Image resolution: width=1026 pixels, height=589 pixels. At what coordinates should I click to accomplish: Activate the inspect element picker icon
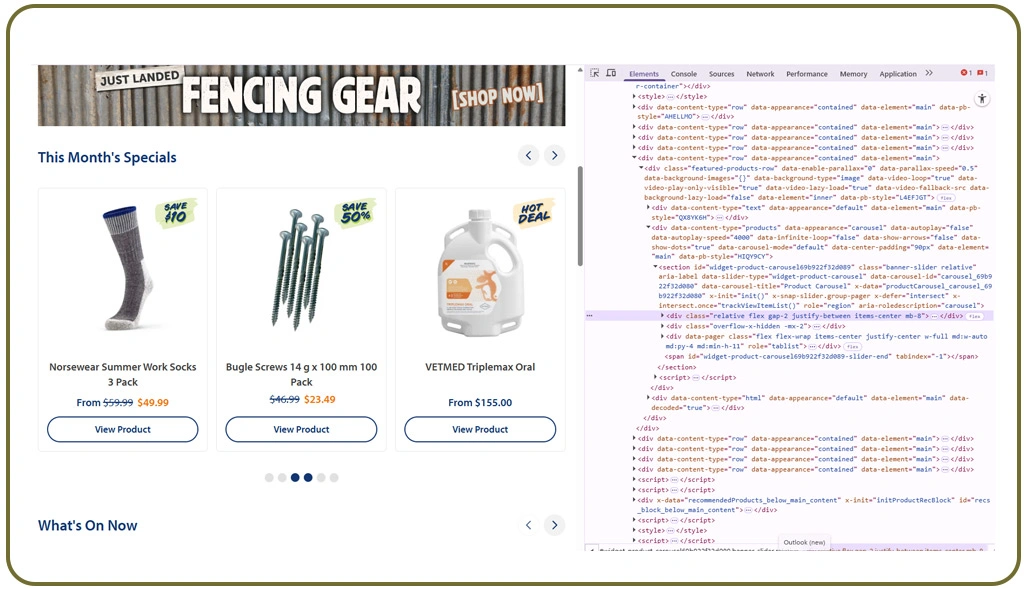(x=595, y=73)
